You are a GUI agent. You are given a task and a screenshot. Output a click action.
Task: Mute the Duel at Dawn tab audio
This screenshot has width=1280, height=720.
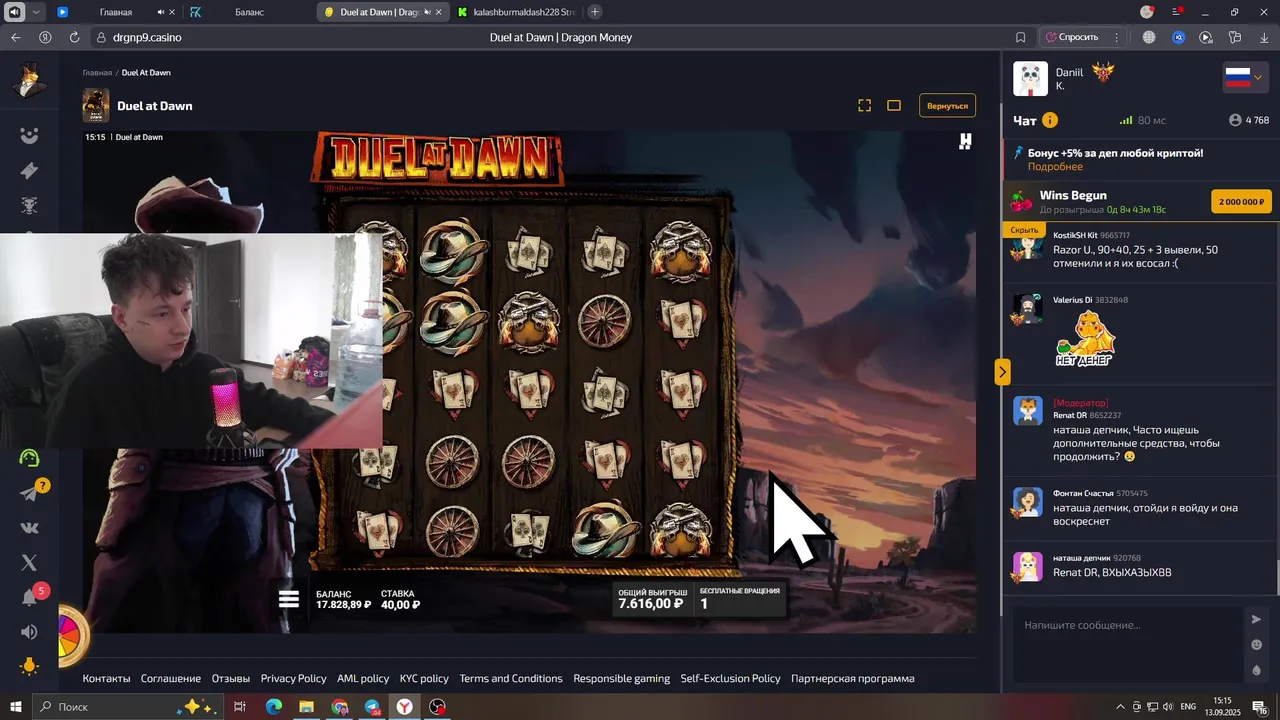(x=427, y=12)
